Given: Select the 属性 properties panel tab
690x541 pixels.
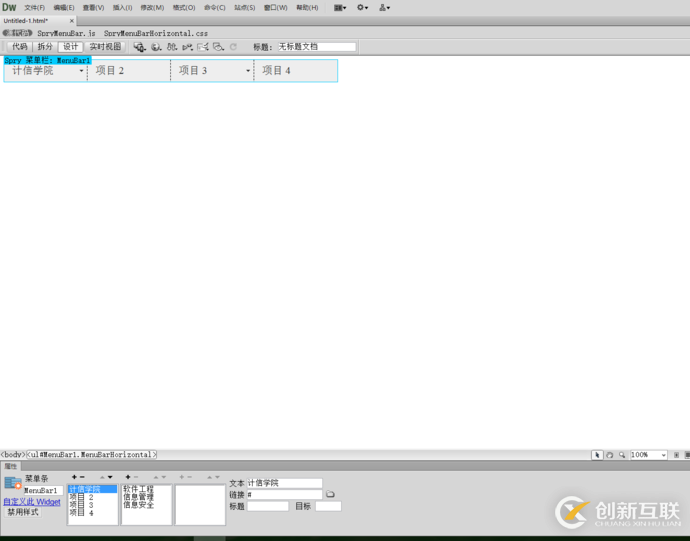Looking at the screenshot, I should pos(11,466).
